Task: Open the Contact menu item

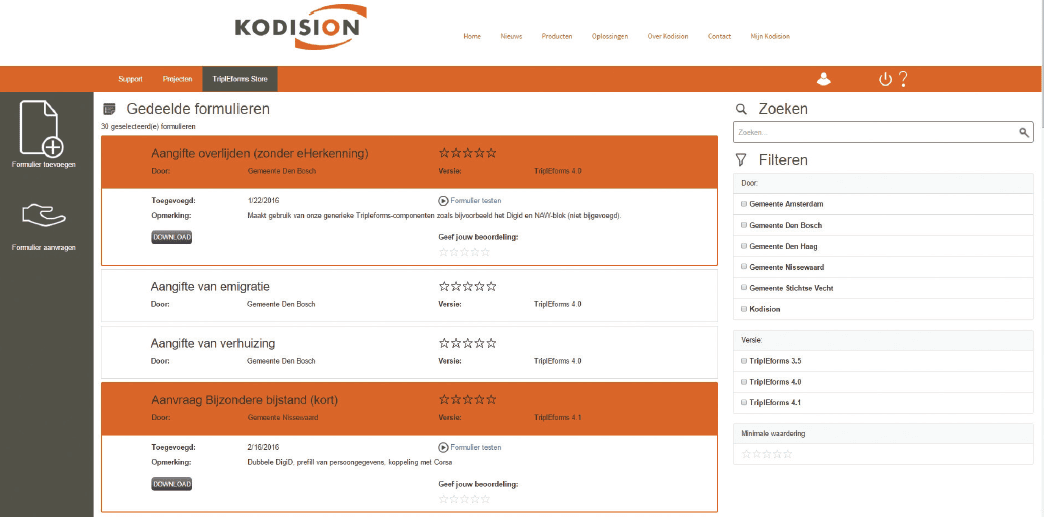Action: 719,36
